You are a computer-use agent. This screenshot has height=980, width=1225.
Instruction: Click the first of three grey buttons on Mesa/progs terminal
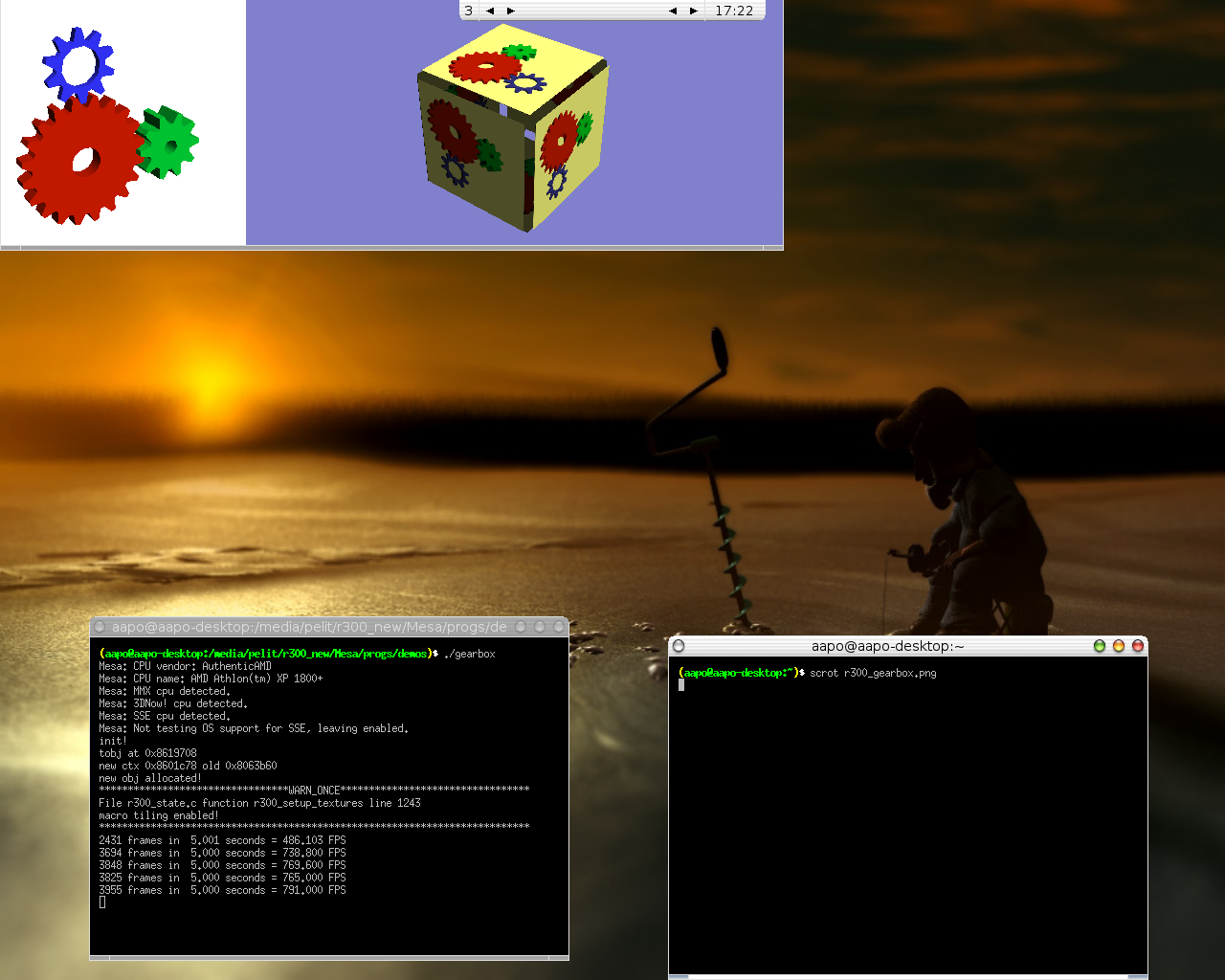pyautogui.click(x=521, y=627)
